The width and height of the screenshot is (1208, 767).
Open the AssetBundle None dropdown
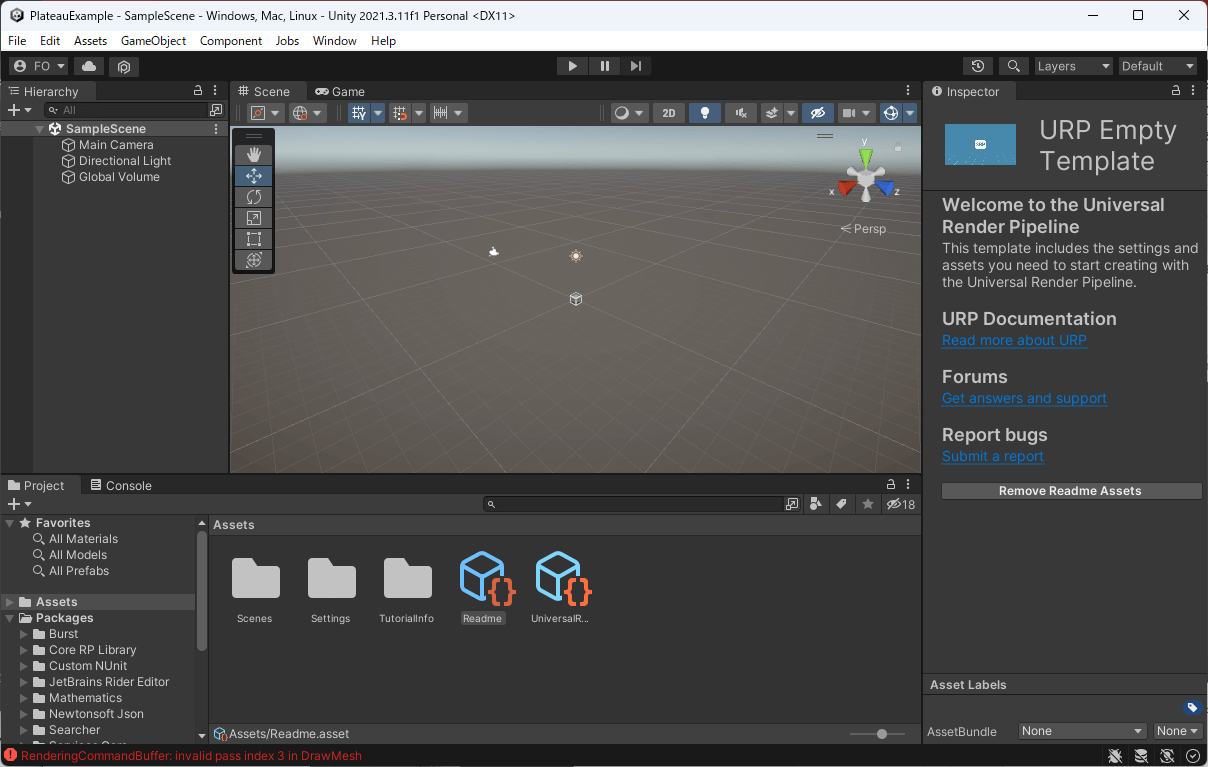point(1081,731)
